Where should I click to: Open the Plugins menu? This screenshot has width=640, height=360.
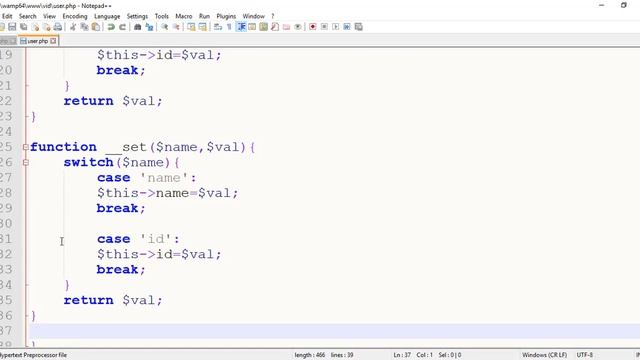tap(226, 16)
